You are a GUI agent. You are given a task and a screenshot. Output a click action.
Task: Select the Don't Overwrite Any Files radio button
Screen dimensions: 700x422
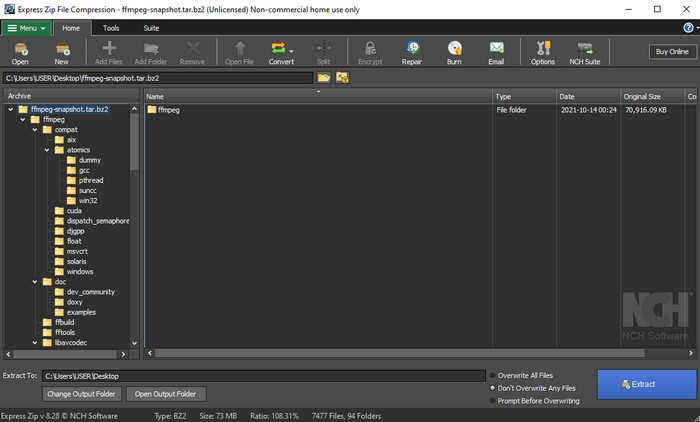click(493, 388)
